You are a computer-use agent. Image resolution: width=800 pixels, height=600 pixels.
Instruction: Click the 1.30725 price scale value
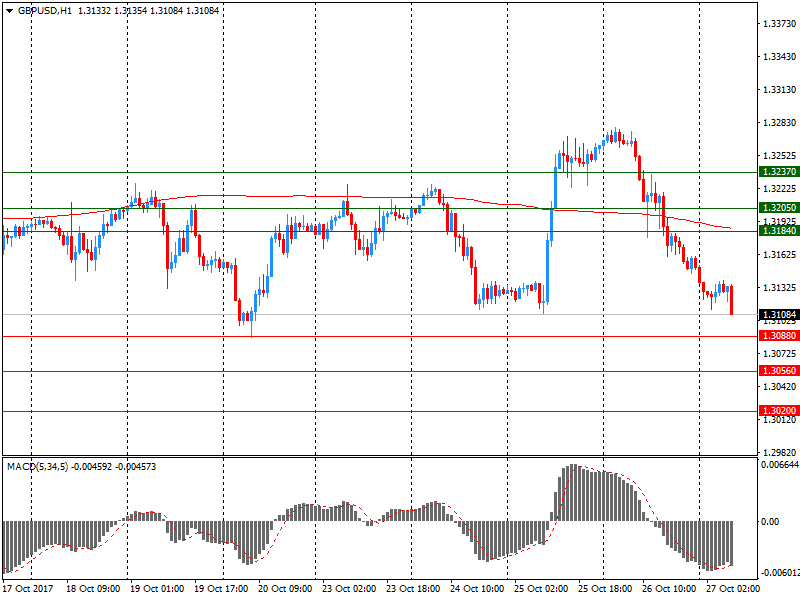[x=779, y=354]
